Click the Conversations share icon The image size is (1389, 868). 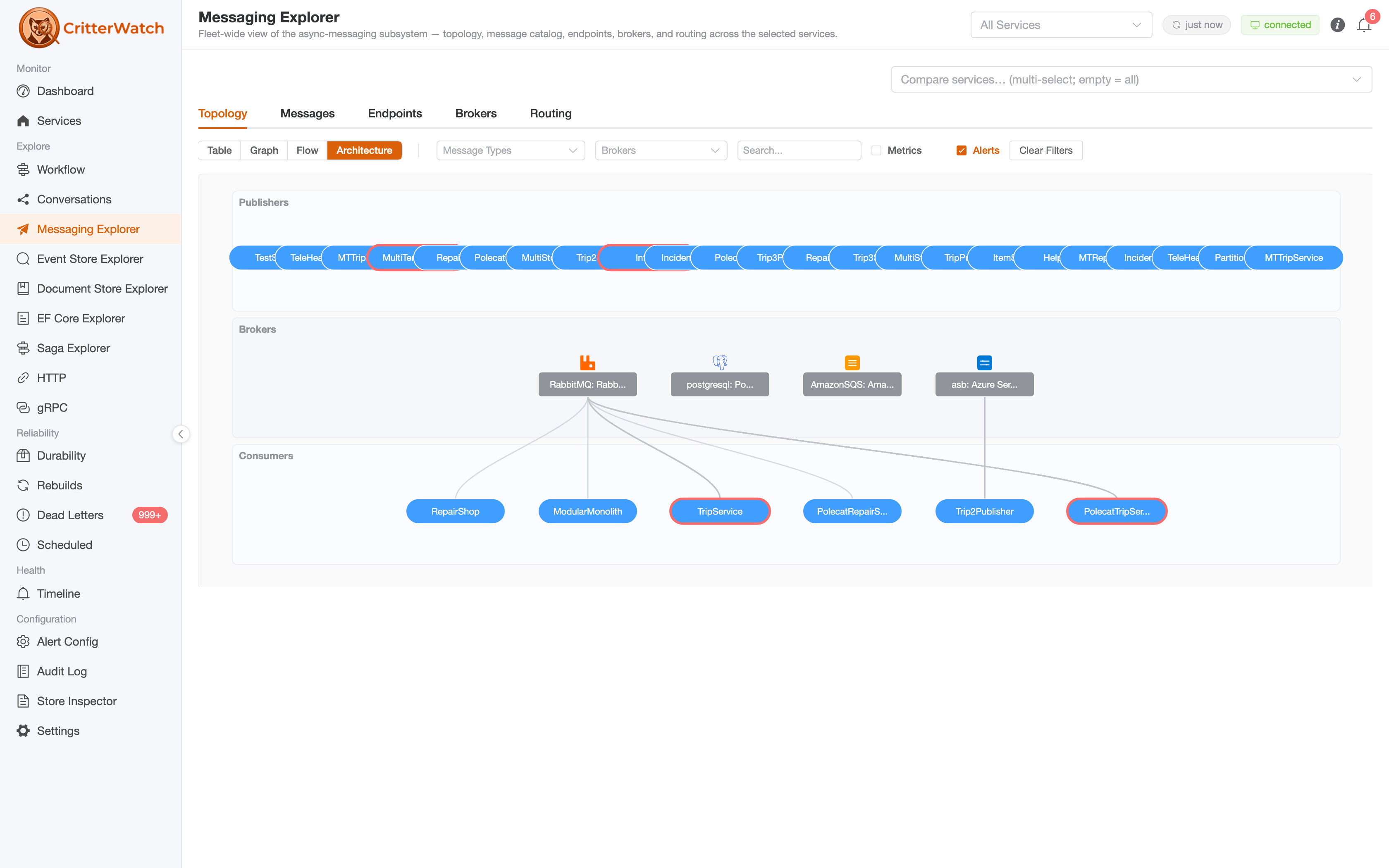(x=23, y=200)
